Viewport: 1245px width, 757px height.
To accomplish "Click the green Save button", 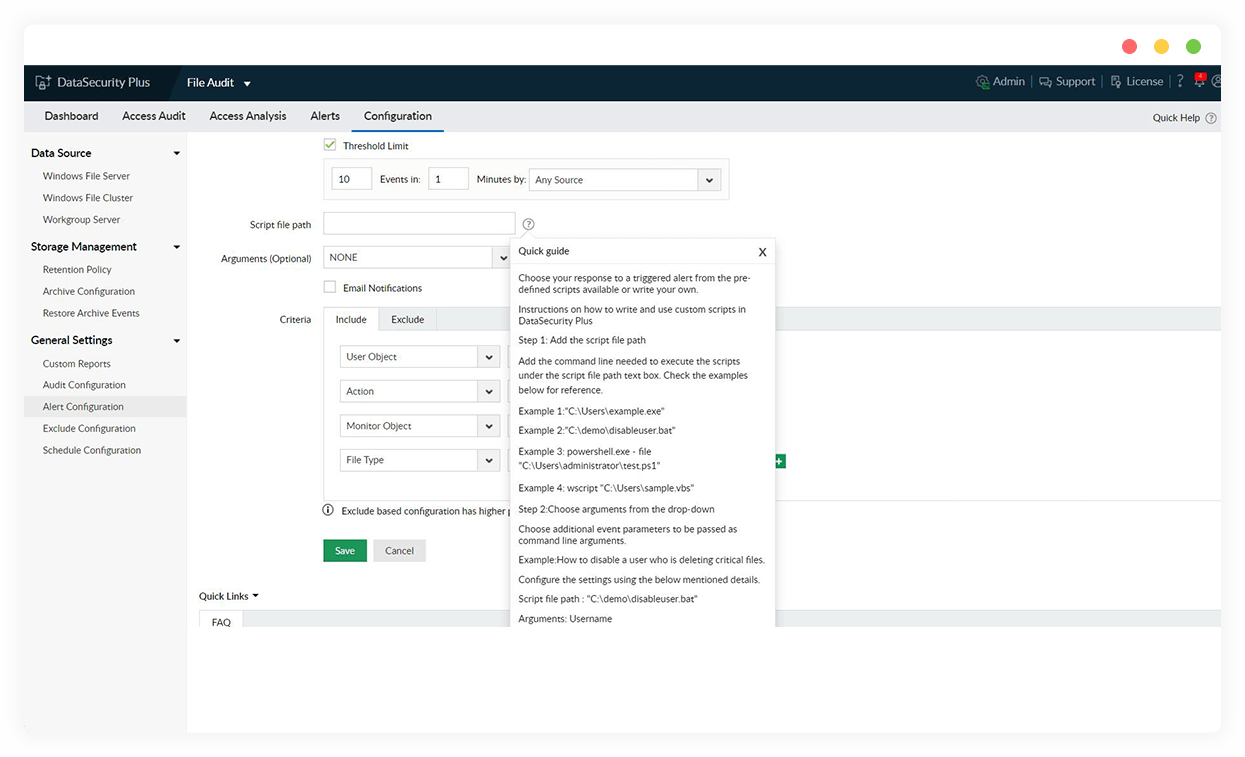I will point(345,551).
